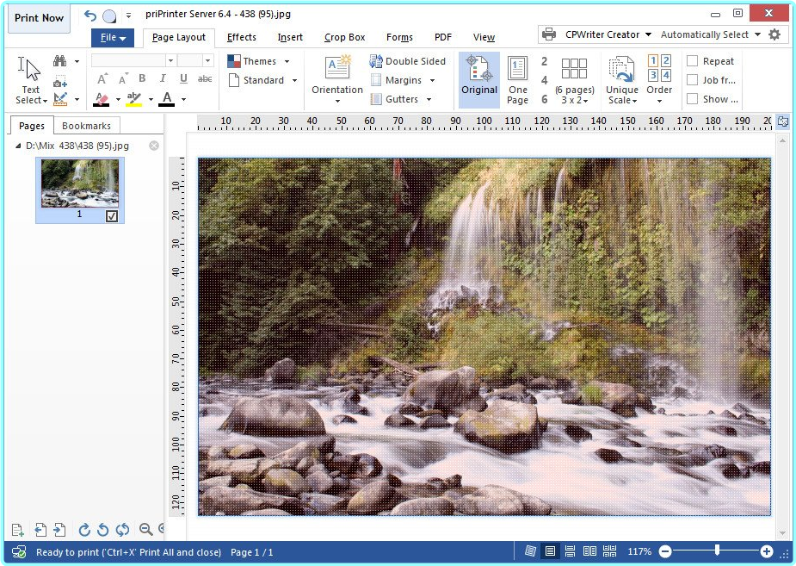
Task: Toggle underline formatting
Action: [x=183, y=79]
